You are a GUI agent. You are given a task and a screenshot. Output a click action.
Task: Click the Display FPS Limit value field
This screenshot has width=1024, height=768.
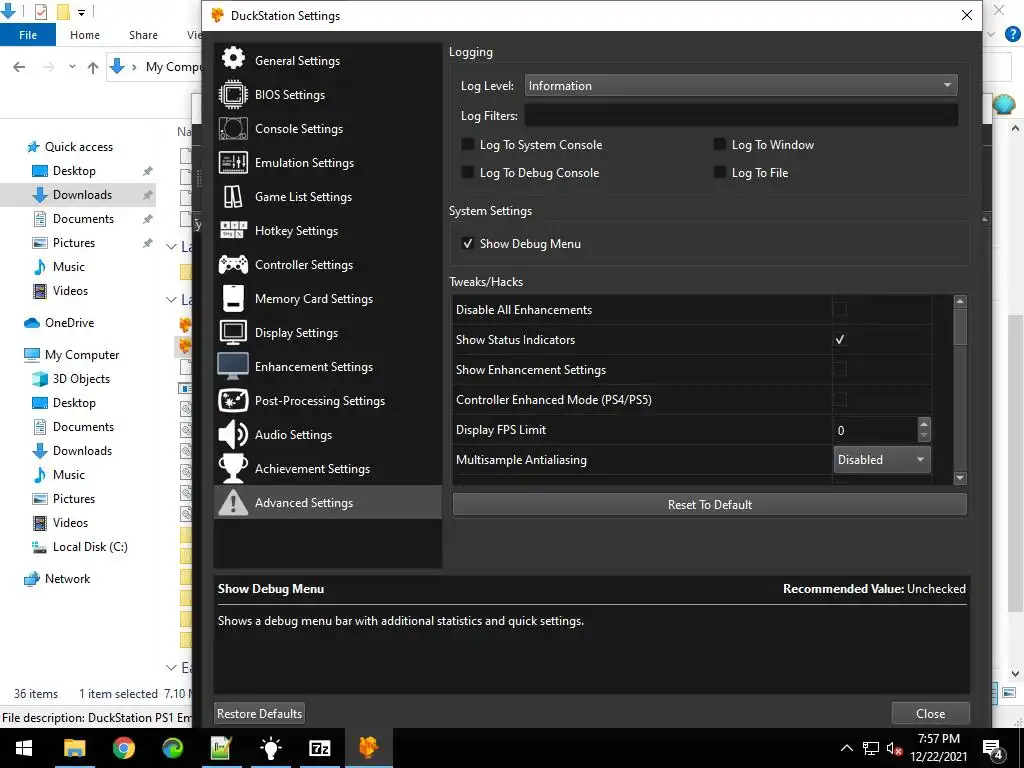coord(876,430)
